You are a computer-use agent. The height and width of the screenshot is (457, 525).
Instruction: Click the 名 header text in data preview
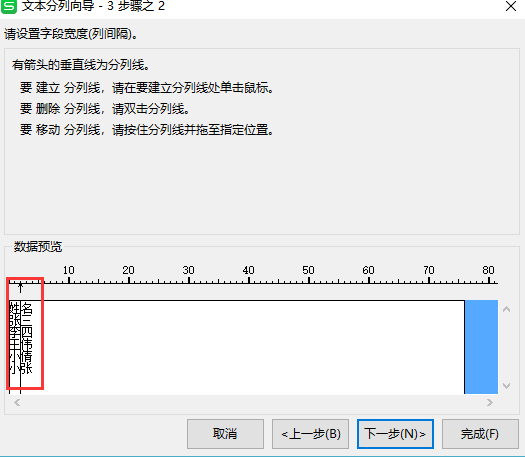click(26, 308)
